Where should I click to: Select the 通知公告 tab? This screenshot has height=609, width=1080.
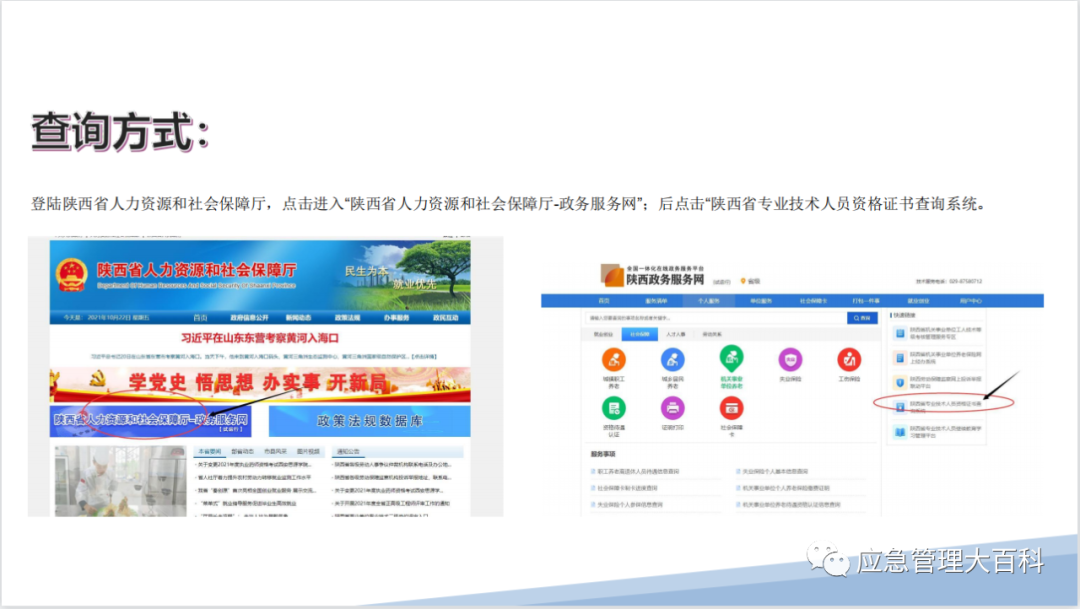348,452
